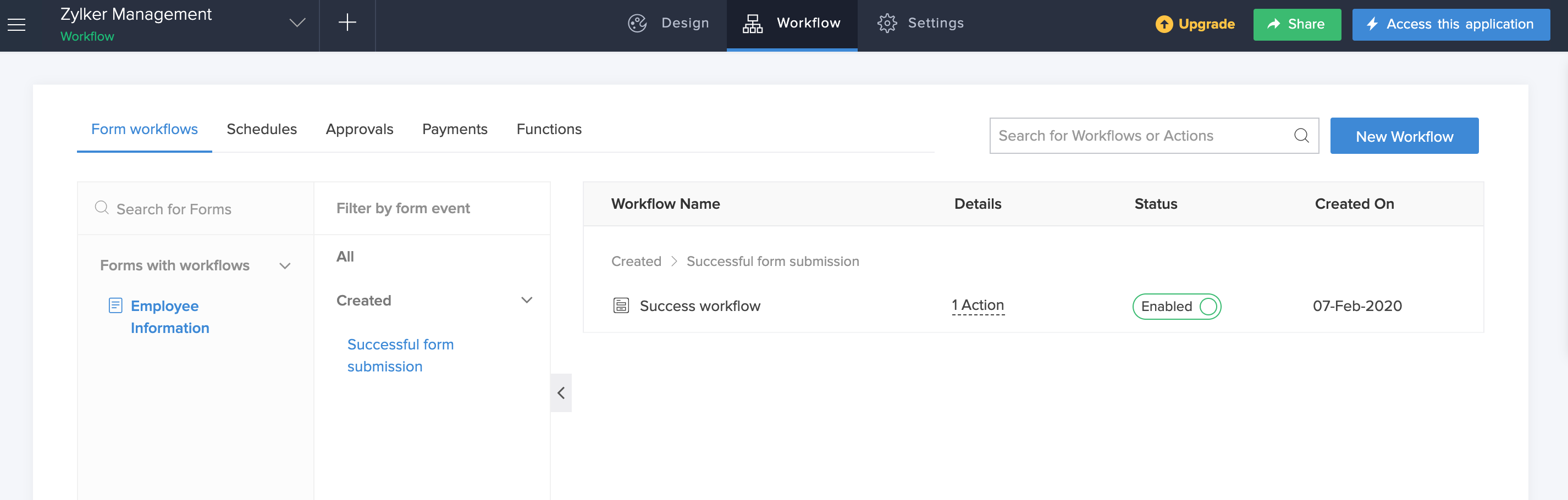The width and height of the screenshot is (1568, 500).
Task: Click the New Workflow button
Action: click(x=1404, y=136)
